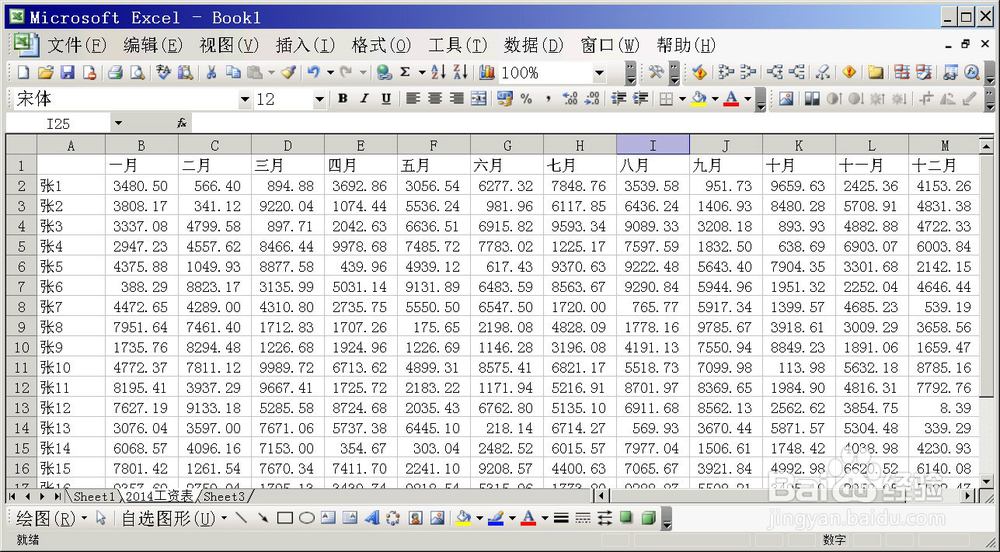The height and width of the screenshot is (552, 1000).
Task: Draw a rectangle shape
Action: coord(284,518)
